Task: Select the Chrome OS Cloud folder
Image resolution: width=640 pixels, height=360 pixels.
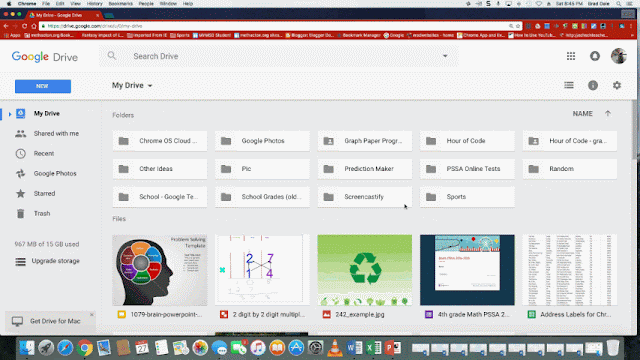Action: [160, 141]
